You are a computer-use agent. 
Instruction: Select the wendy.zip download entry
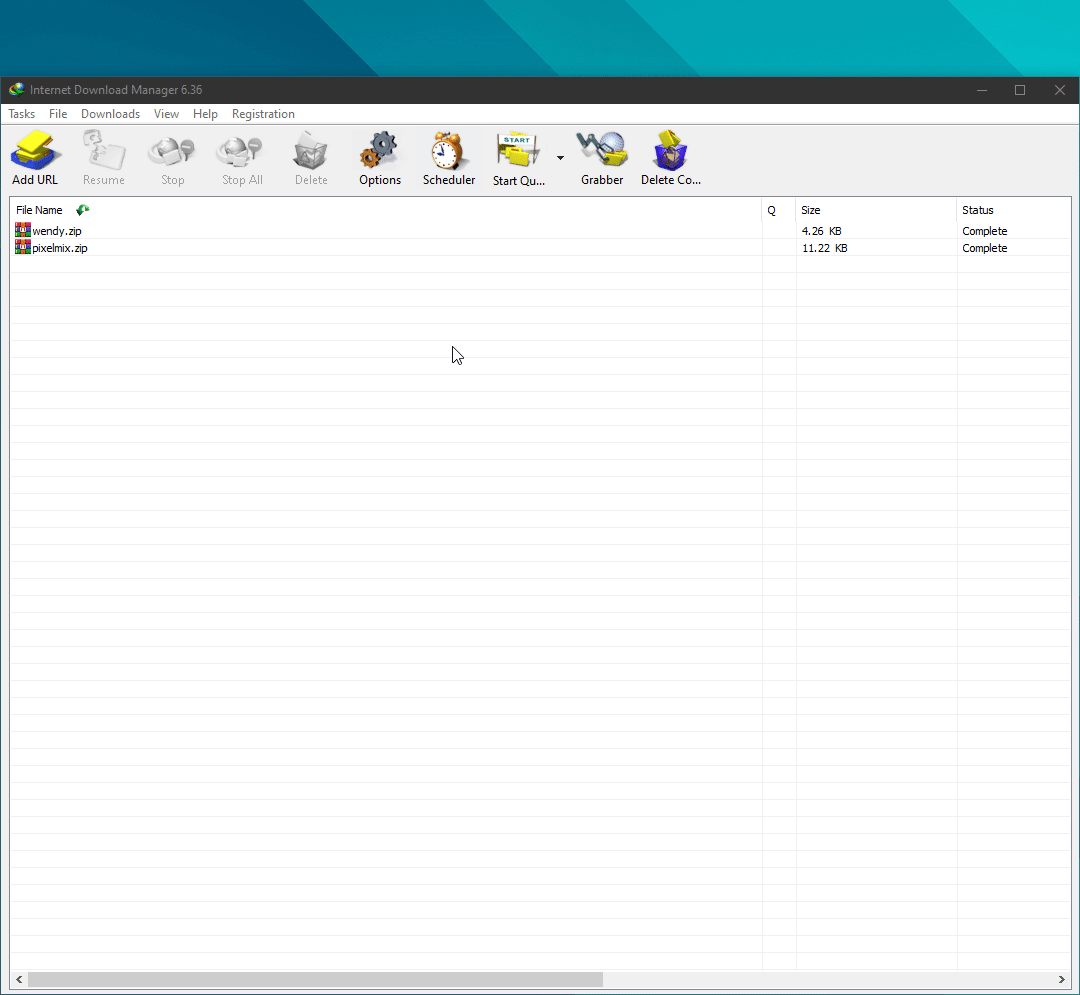(57, 231)
